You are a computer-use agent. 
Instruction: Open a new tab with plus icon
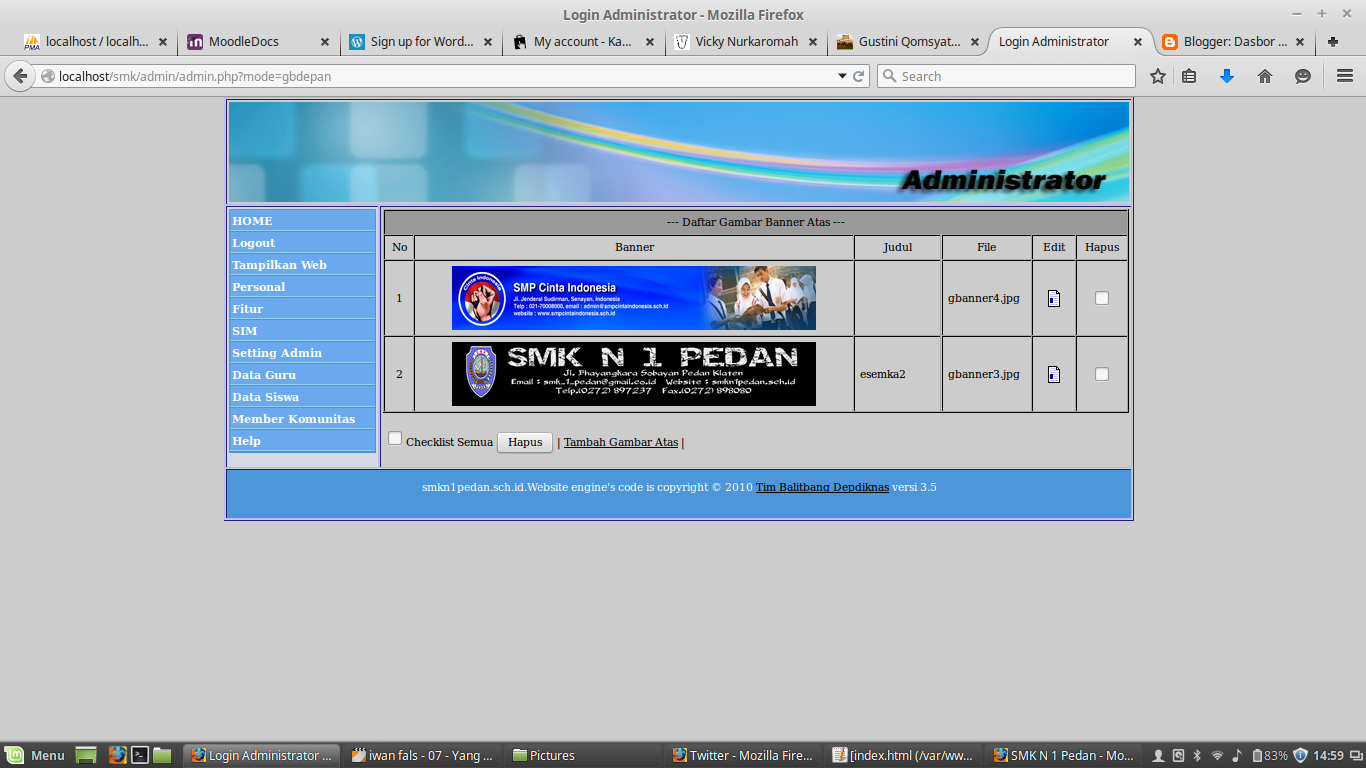pos(1333,42)
